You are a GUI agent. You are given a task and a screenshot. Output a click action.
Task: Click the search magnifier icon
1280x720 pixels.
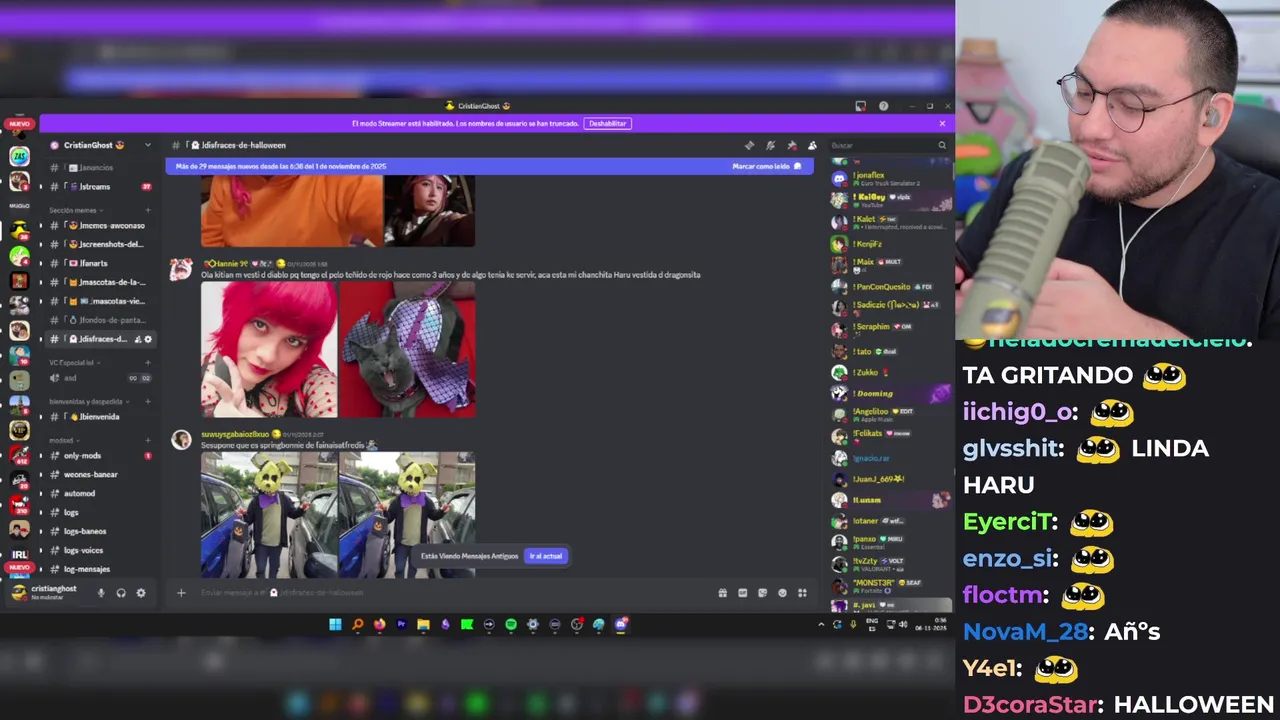pos(941,145)
